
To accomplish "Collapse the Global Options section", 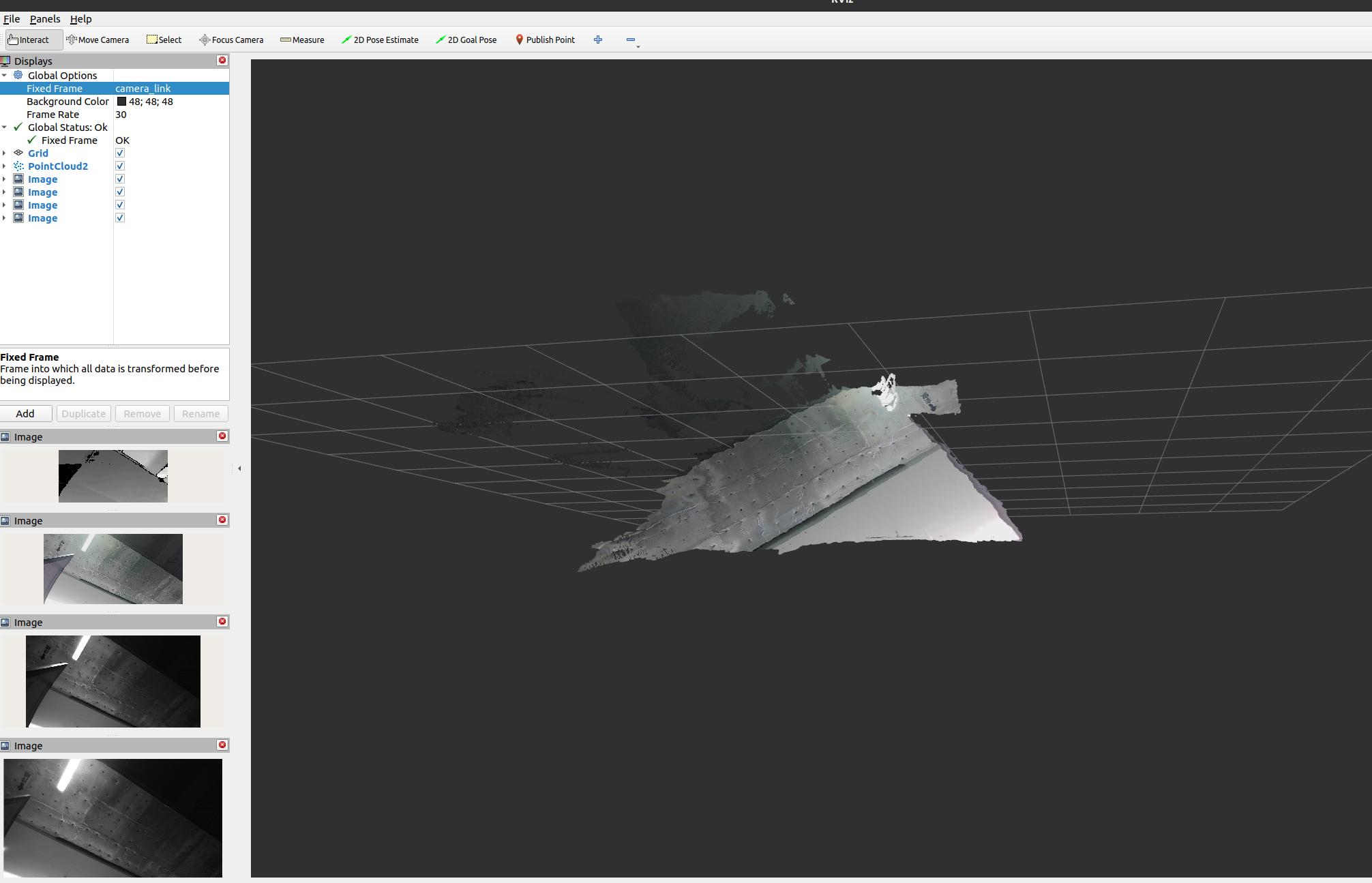I will (x=5, y=75).
